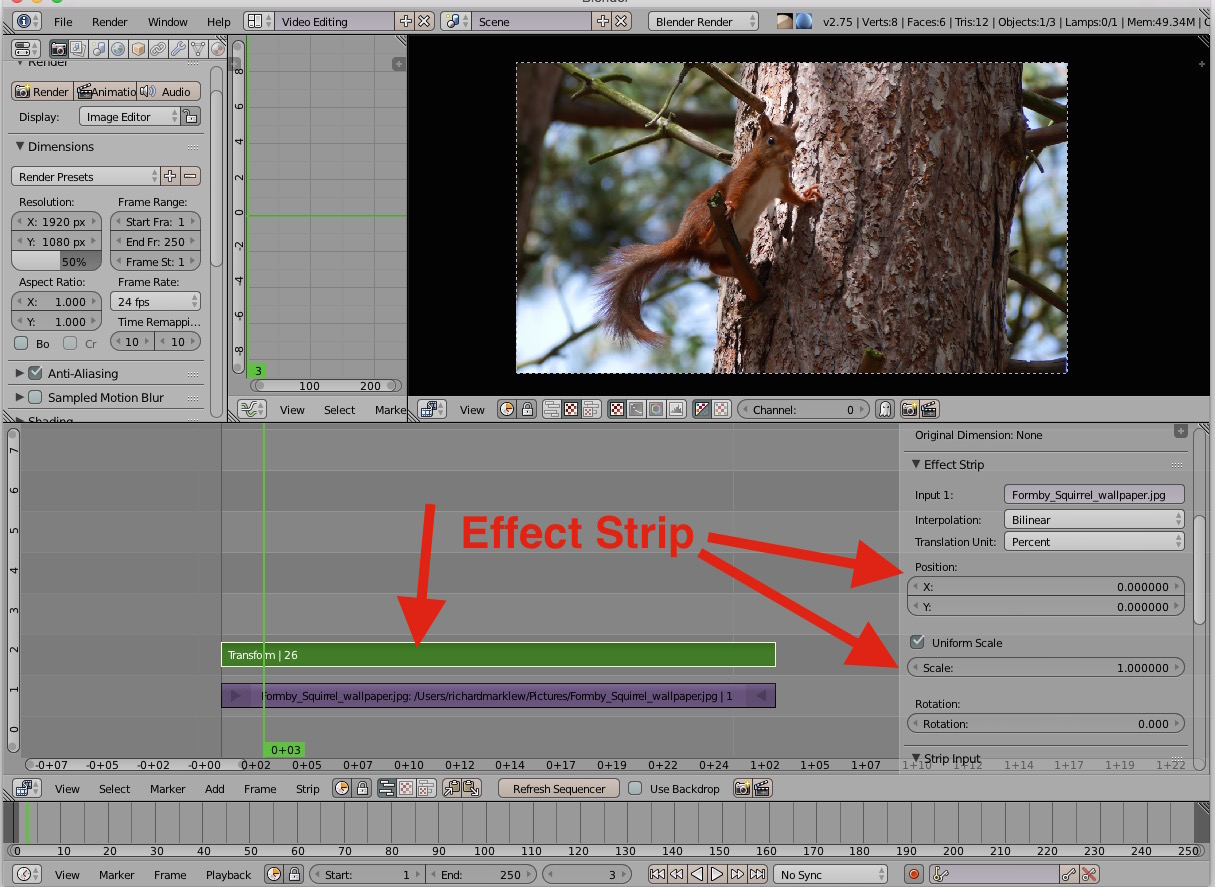
Task: Open the frame rate 24 fps dropdown
Action: pos(155,301)
